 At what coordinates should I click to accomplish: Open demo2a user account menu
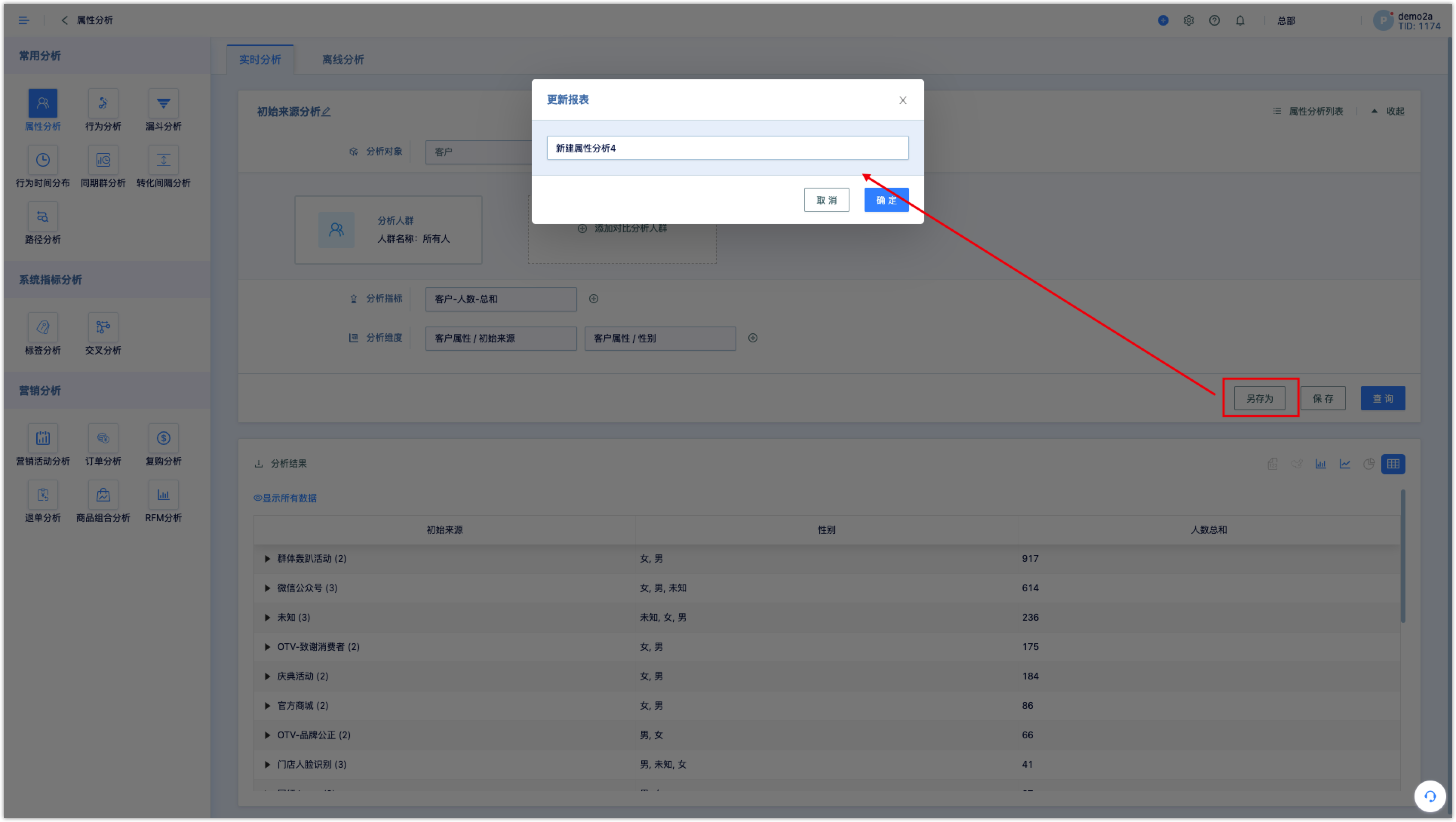(x=1407, y=21)
